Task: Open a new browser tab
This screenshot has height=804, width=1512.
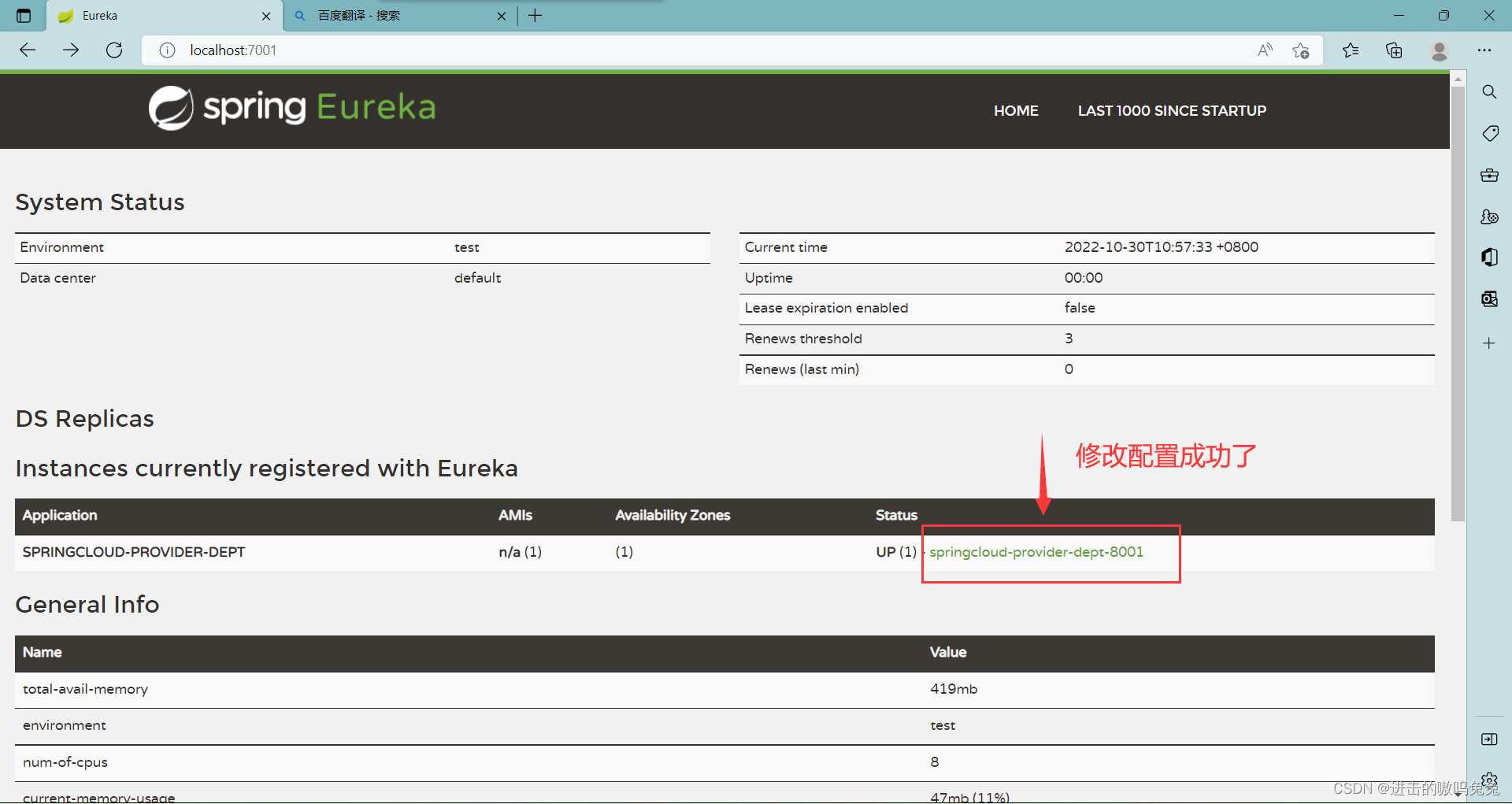Action: [535, 16]
